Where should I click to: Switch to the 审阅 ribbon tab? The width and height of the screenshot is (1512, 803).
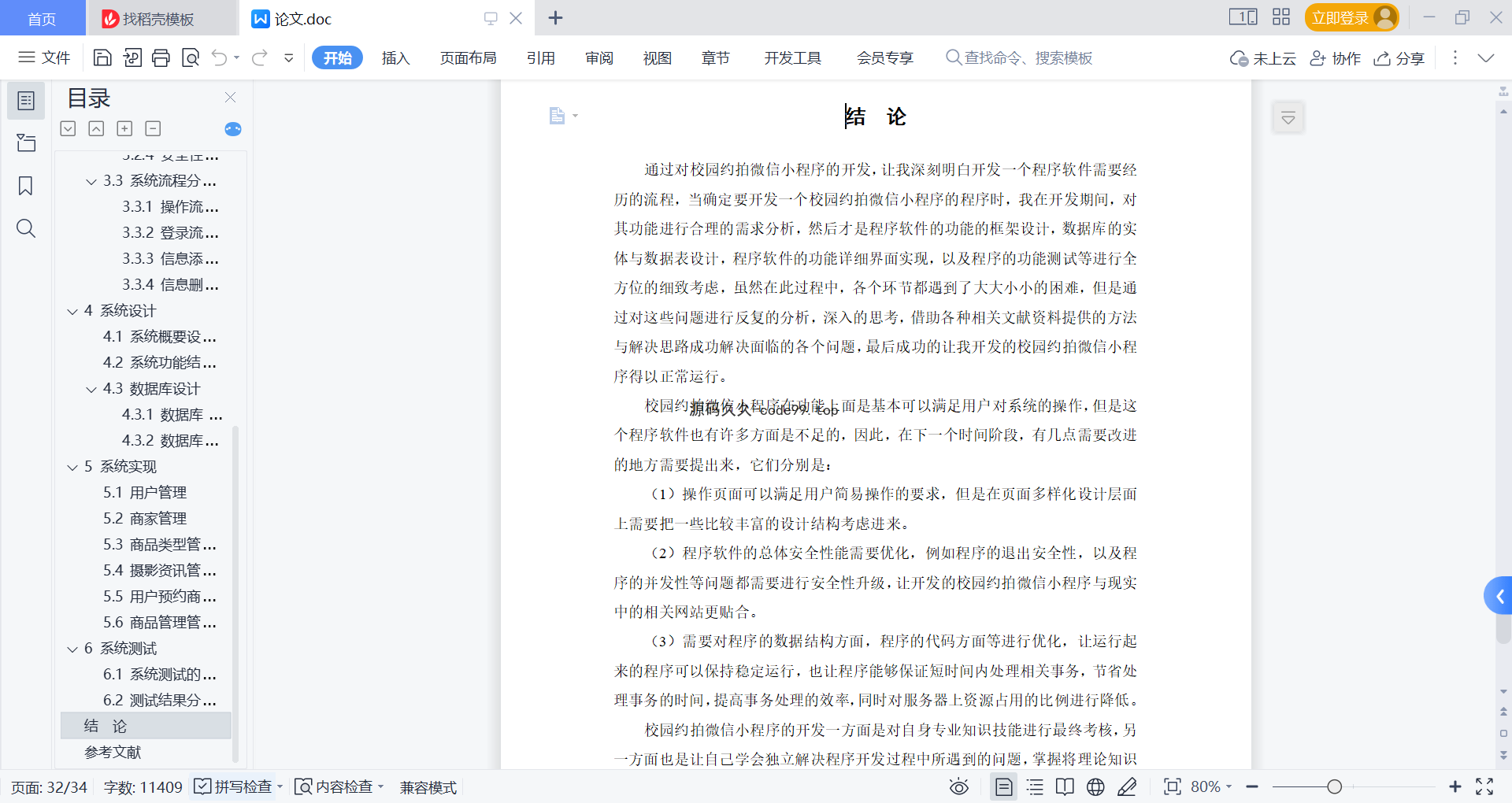click(x=599, y=57)
